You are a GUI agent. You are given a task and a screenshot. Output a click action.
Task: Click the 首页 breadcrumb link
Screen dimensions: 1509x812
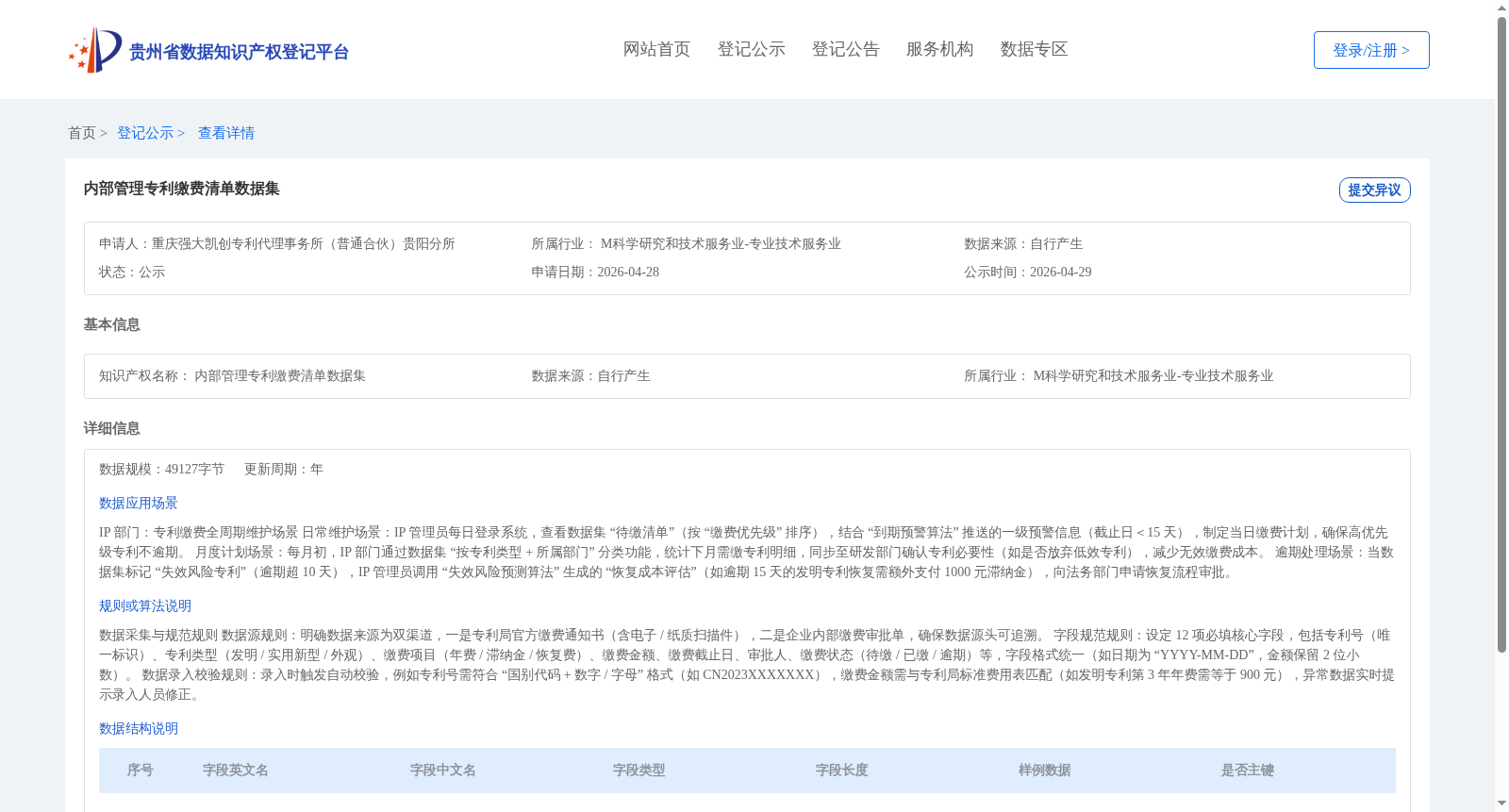[x=82, y=133]
